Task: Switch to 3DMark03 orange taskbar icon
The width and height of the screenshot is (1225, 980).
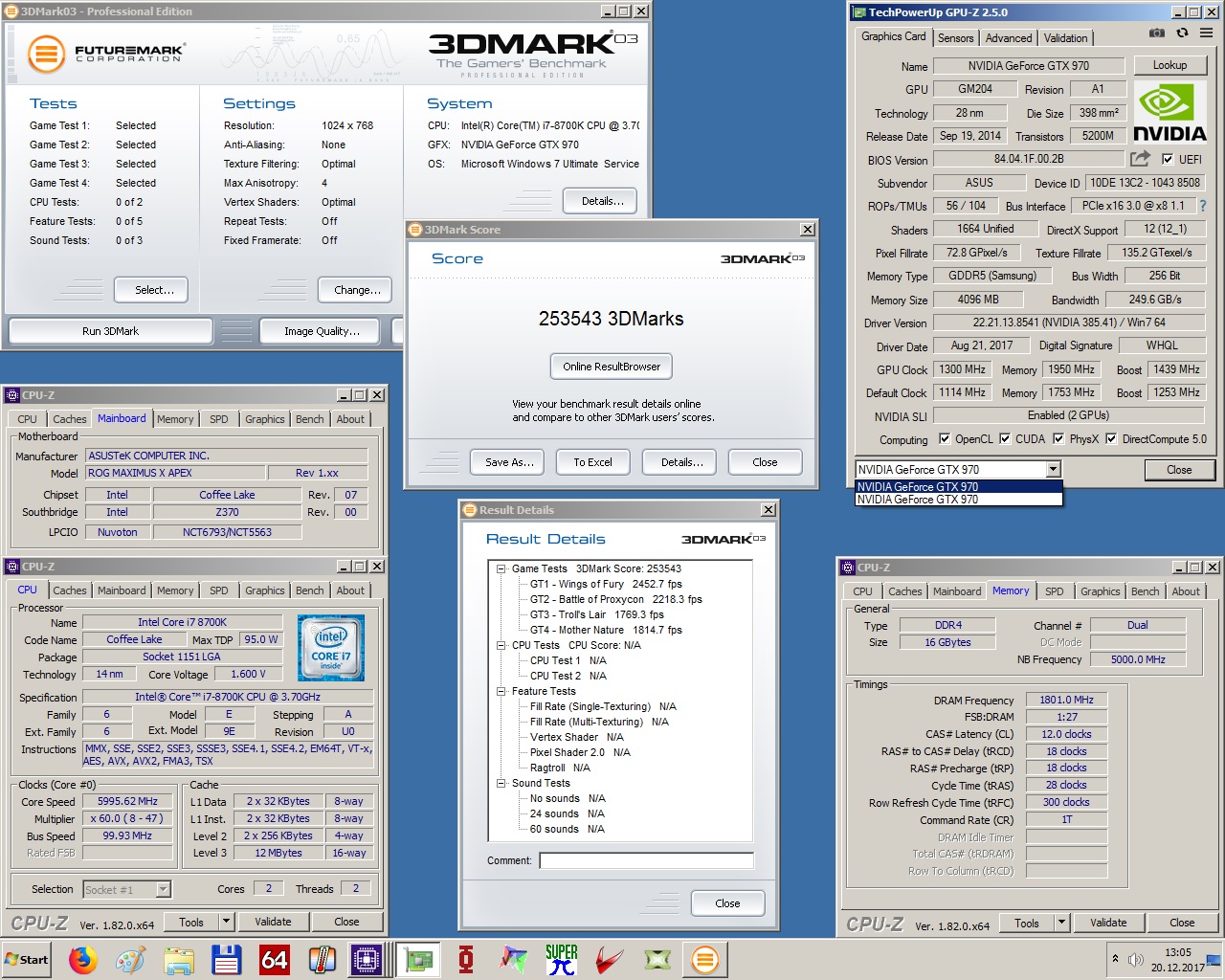Action: [x=705, y=959]
